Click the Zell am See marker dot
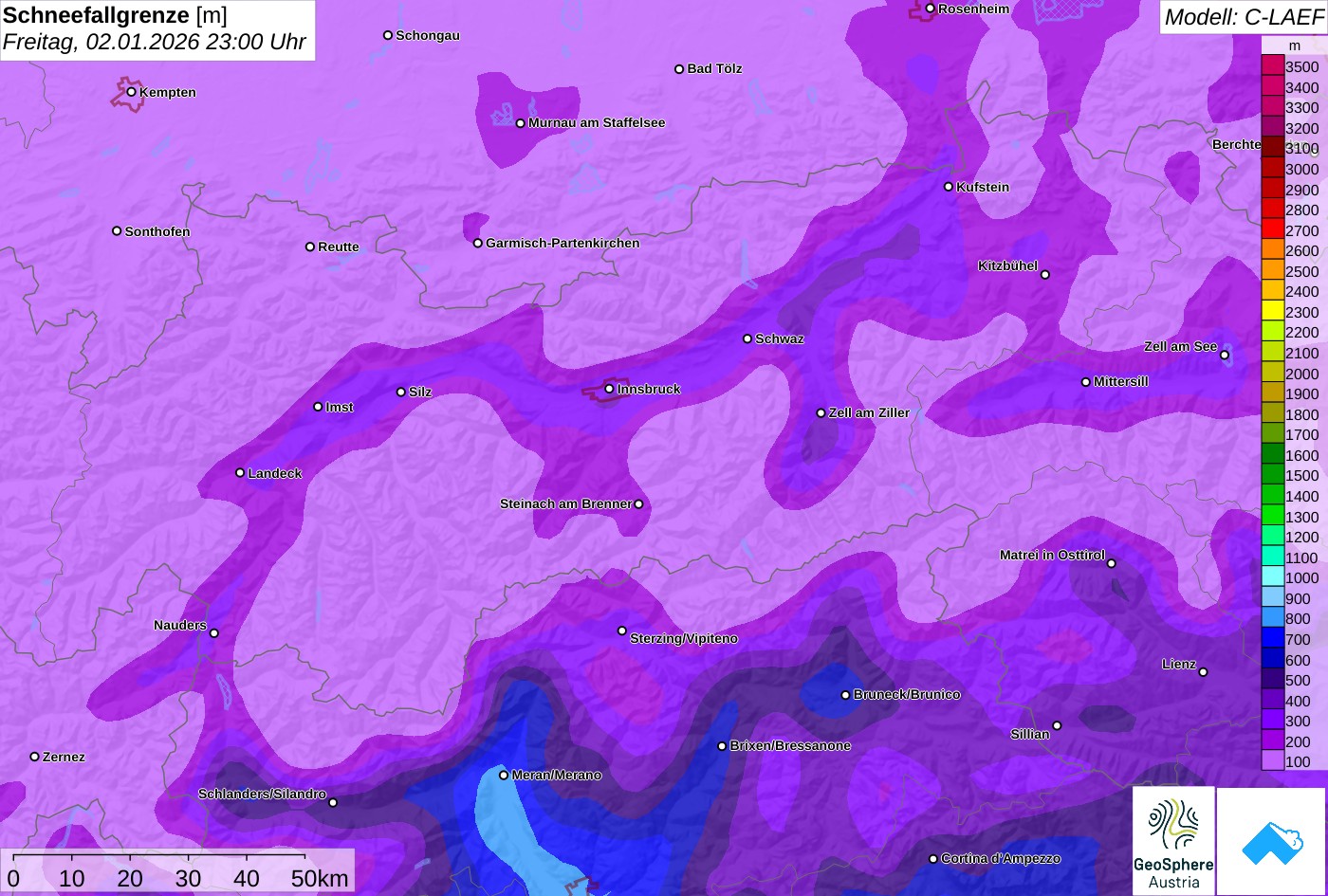The image size is (1328, 896). [x=1225, y=356]
